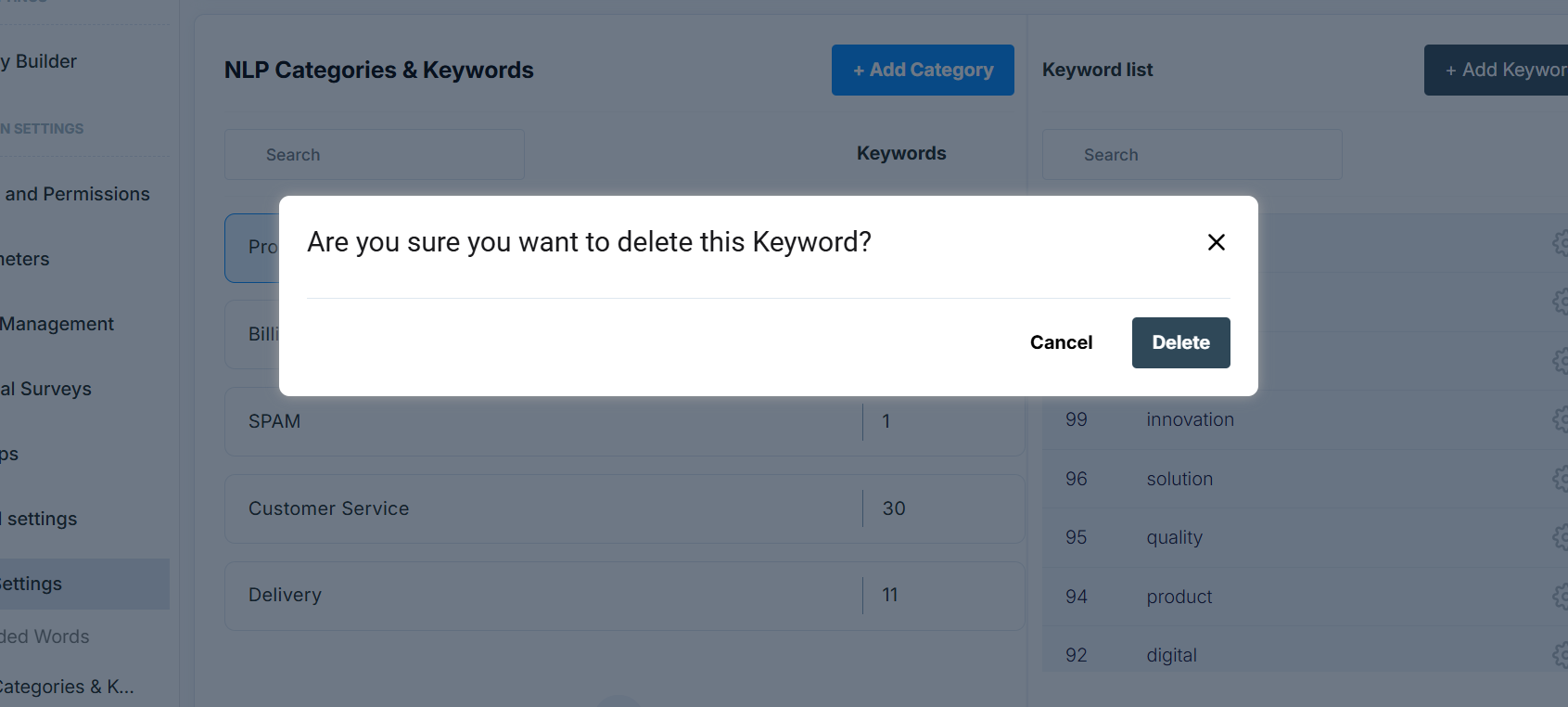Open settings gear for innovation keyword
The height and width of the screenshot is (707, 1568).
1561,419
